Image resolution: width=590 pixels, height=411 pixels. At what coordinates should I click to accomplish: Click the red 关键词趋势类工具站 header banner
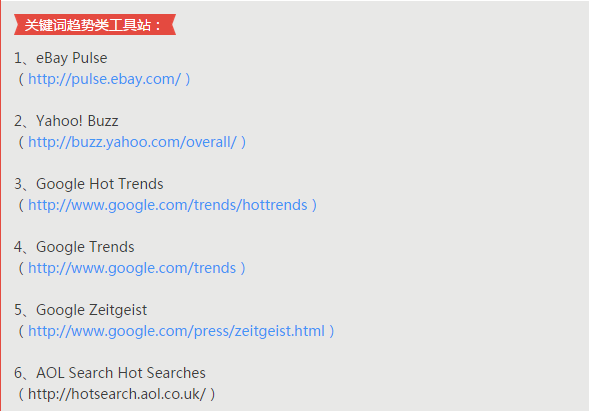point(95,25)
